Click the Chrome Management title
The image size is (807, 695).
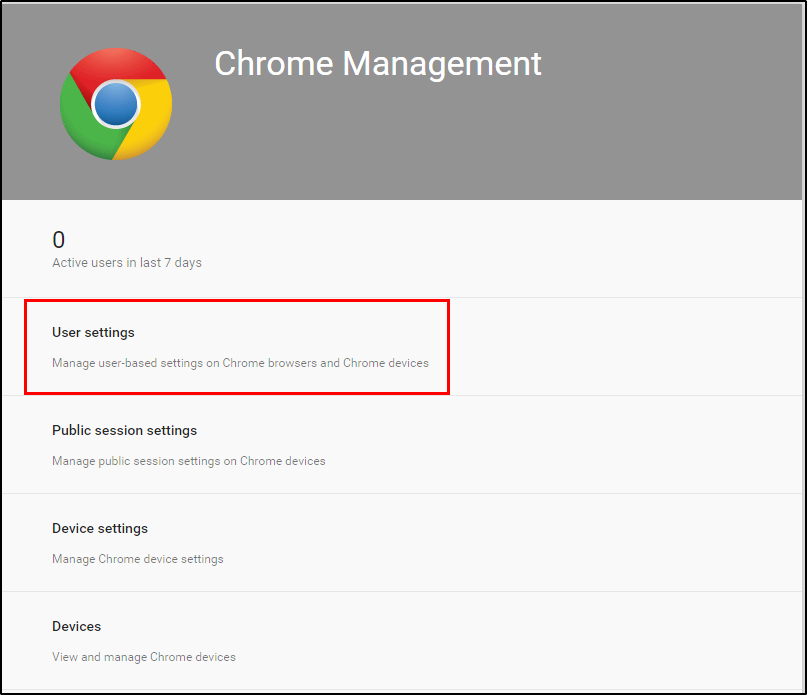click(x=378, y=64)
